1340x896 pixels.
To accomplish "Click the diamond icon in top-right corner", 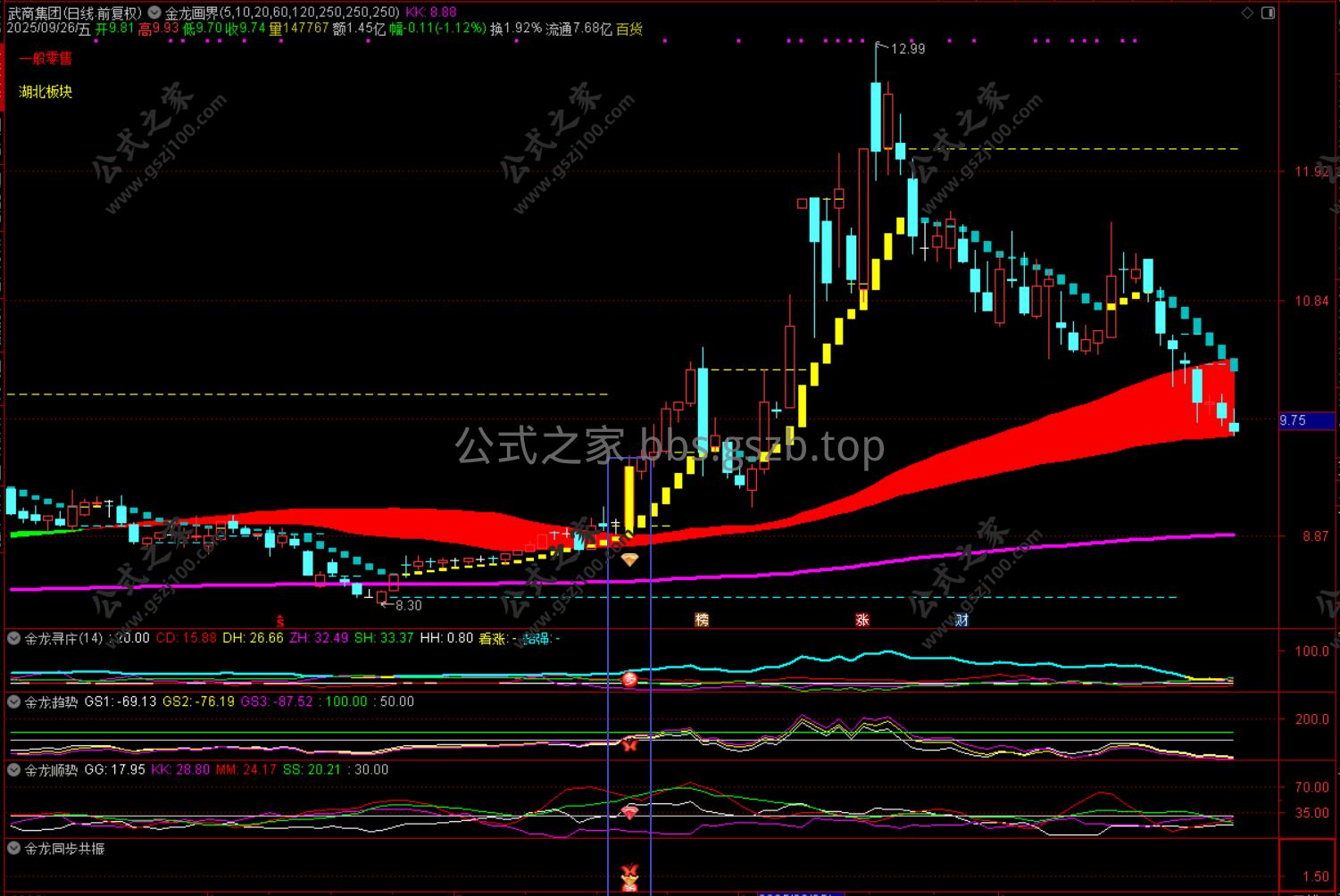I will (x=1247, y=12).
